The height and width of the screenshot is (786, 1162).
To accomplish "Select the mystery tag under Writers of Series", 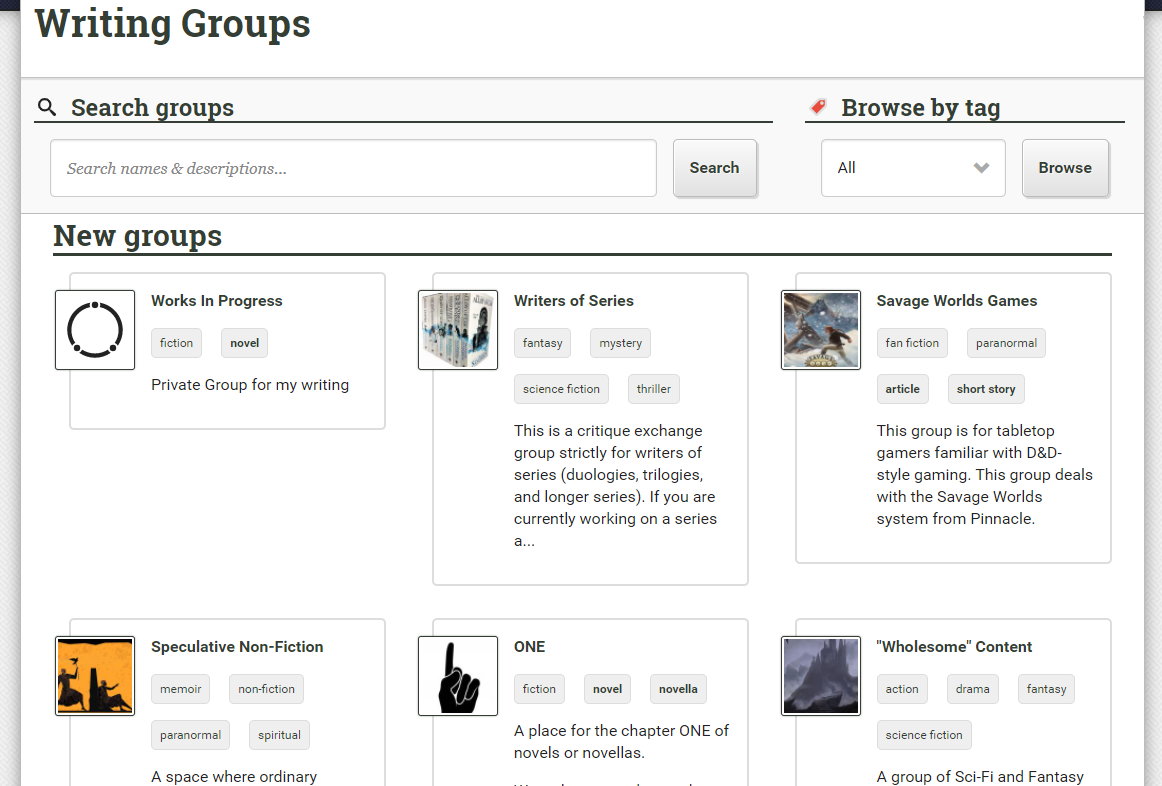I will pyautogui.click(x=620, y=343).
